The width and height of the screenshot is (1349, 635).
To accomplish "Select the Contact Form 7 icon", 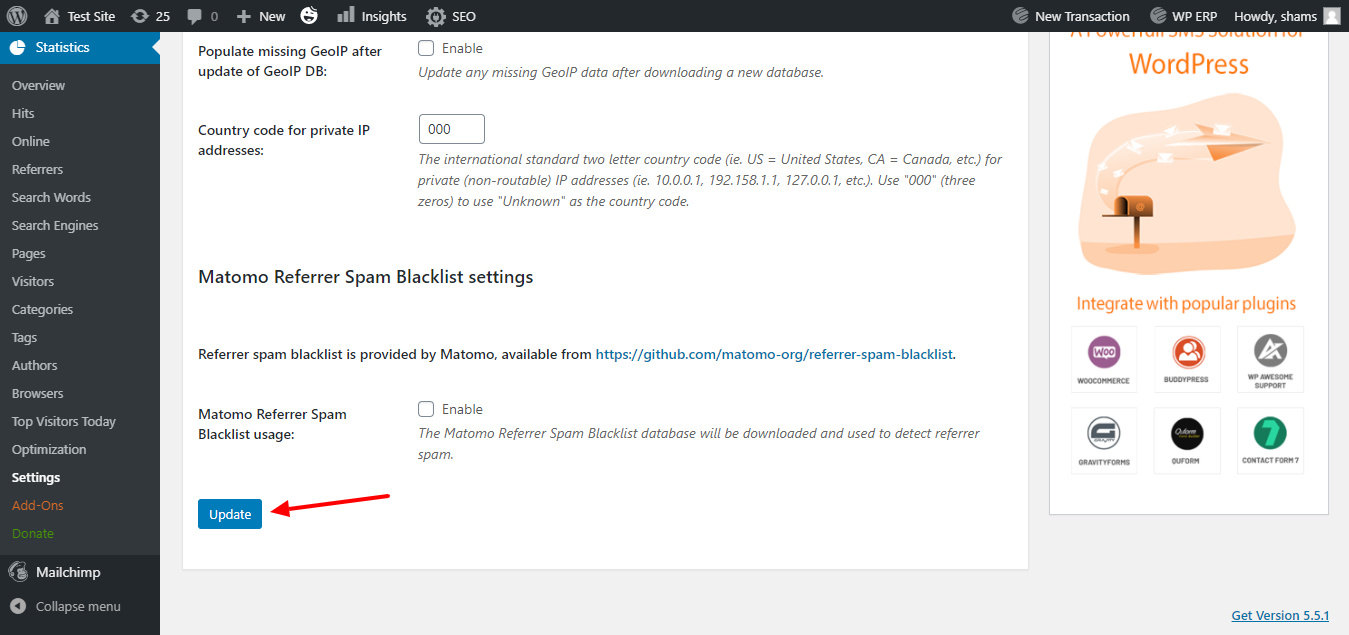I will click(1270, 440).
